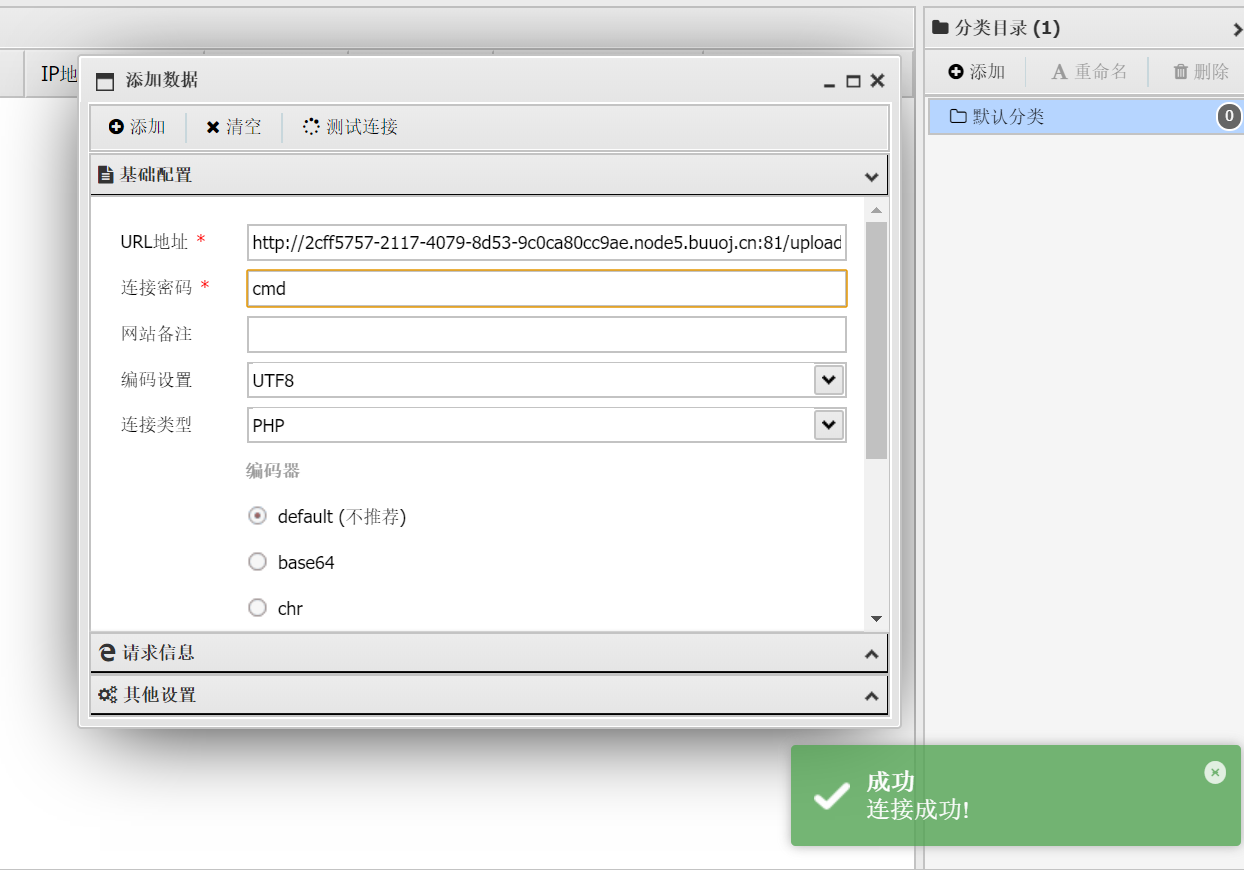Expand the 其他设置 section

coord(871,696)
